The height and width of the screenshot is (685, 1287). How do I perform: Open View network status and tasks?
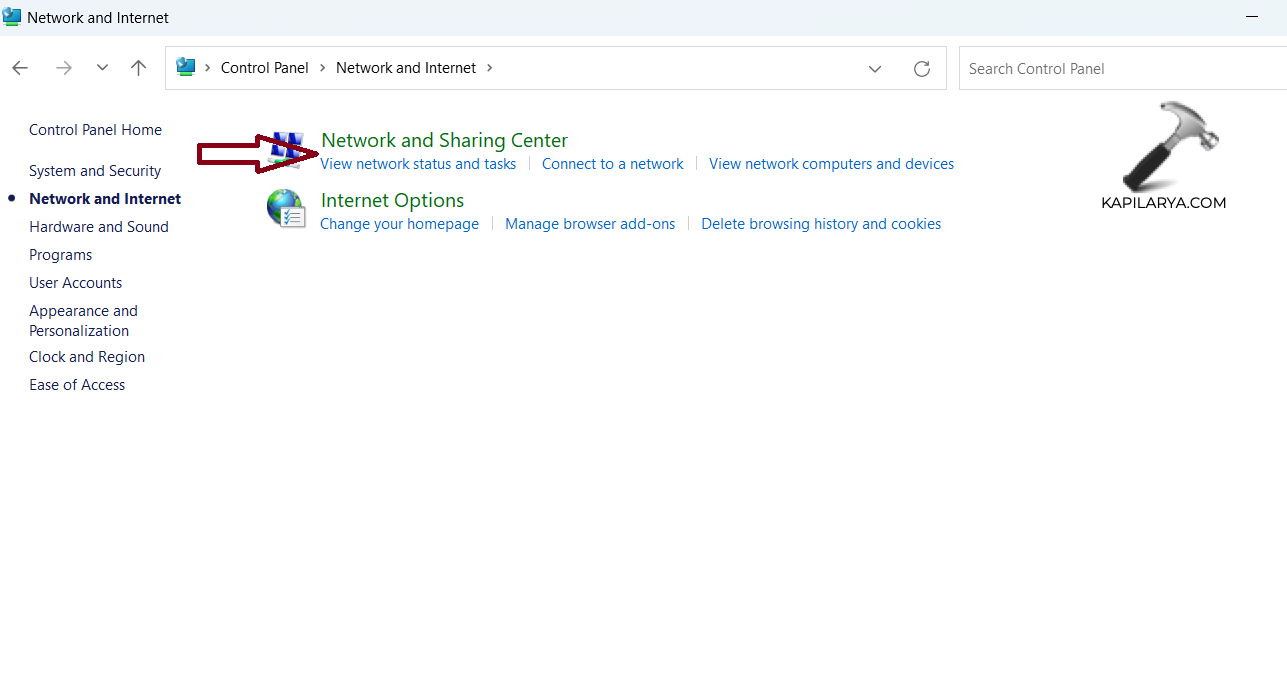pyautogui.click(x=418, y=164)
